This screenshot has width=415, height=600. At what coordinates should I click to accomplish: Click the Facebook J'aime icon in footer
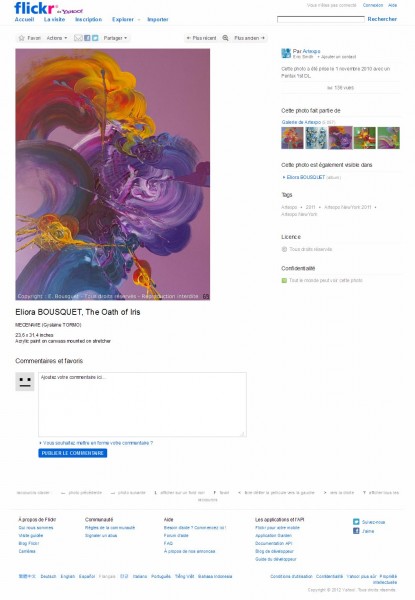(356, 531)
